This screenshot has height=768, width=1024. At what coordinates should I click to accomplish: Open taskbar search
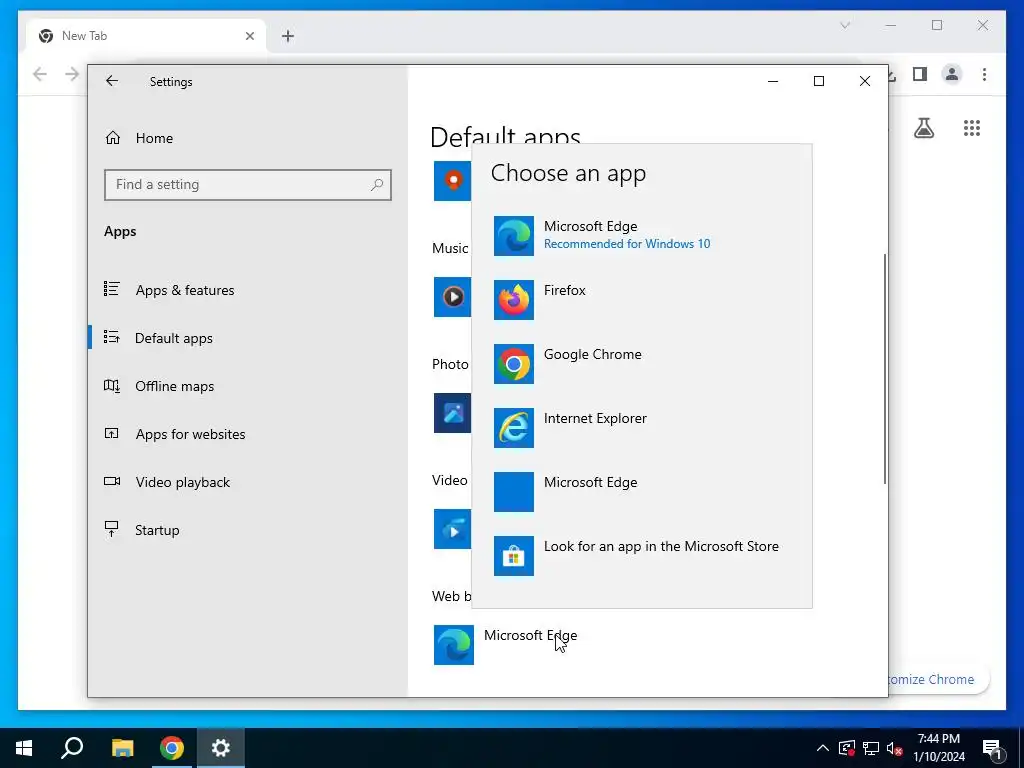click(x=72, y=748)
